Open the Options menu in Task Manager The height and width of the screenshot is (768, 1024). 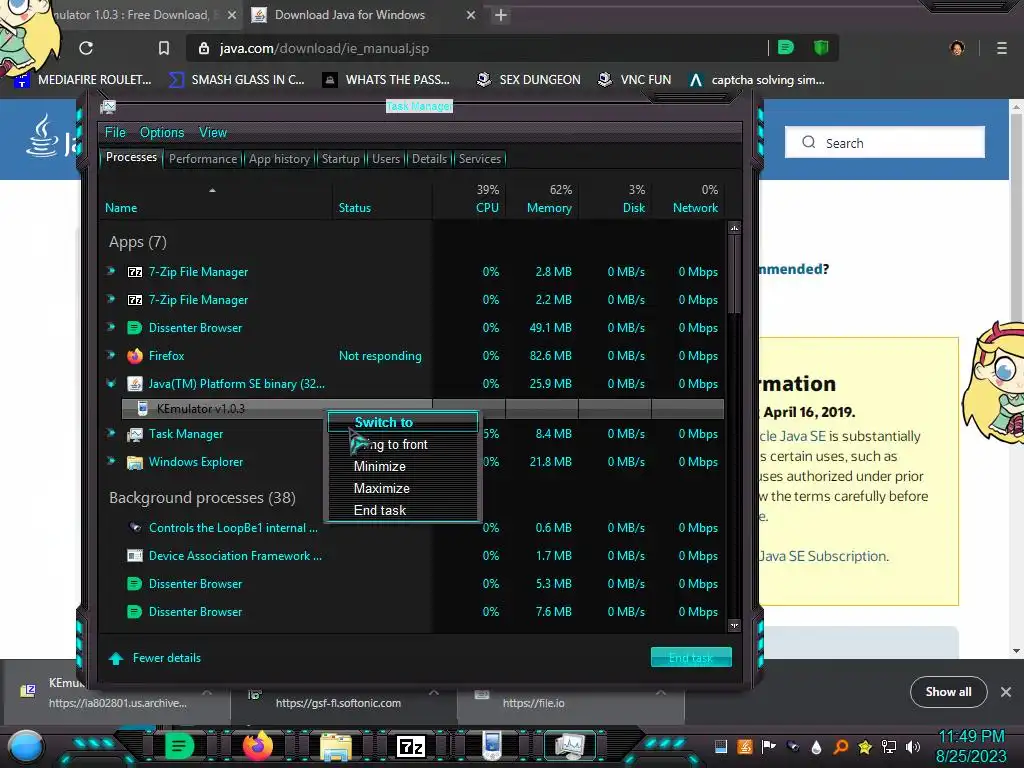coord(162,133)
